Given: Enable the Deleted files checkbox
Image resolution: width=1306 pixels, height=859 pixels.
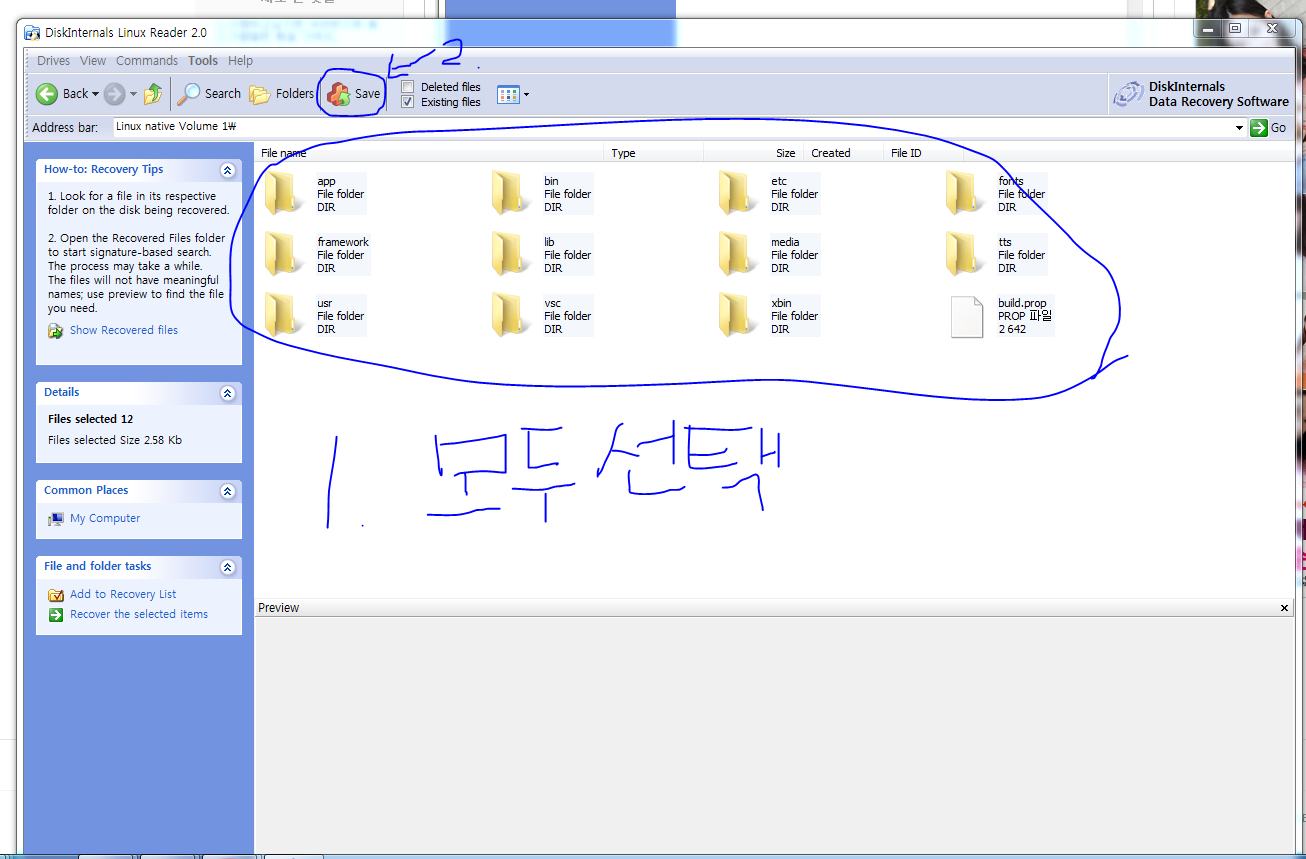Looking at the screenshot, I should pos(408,87).
